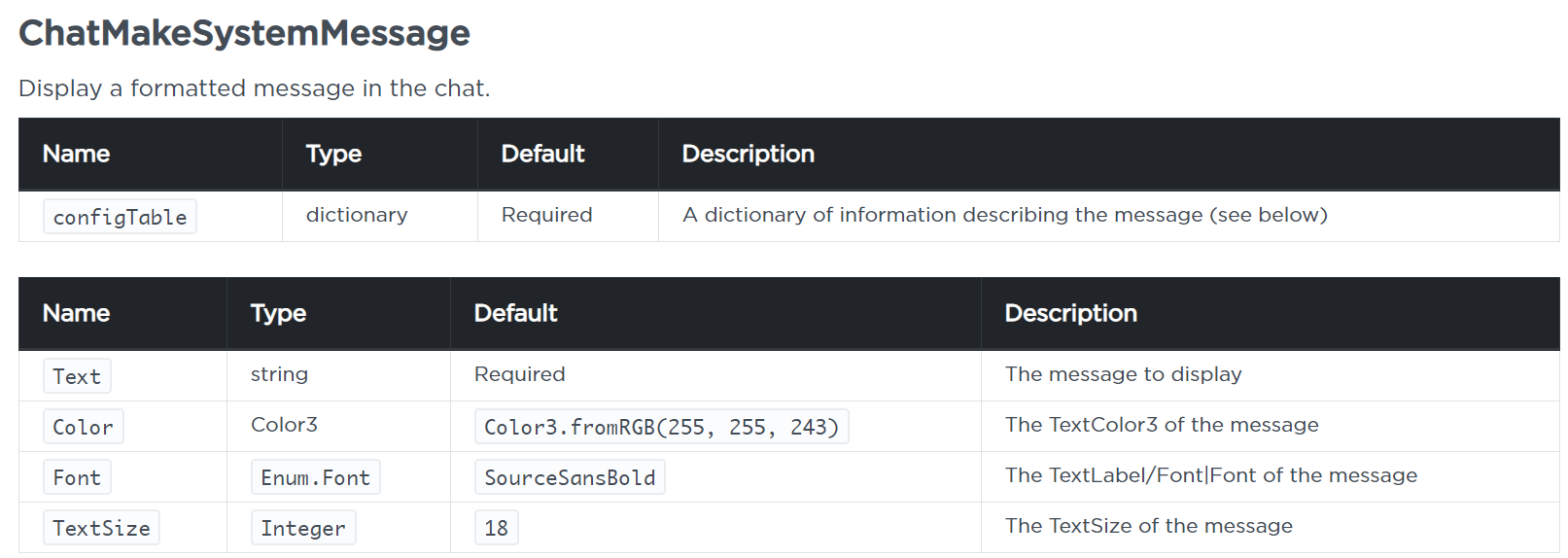The height and width of the screenshot is (558, 1568).
Task: Select the configTable code label
Action: pos(120,217)
